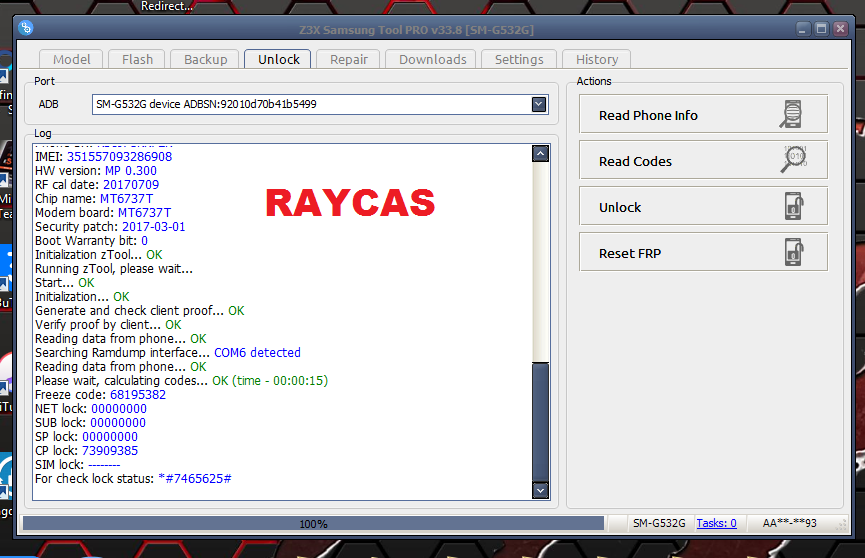This screenshot has height=558, width=865.
Task: Click the Unlock action button
Action: pos(703,206)
